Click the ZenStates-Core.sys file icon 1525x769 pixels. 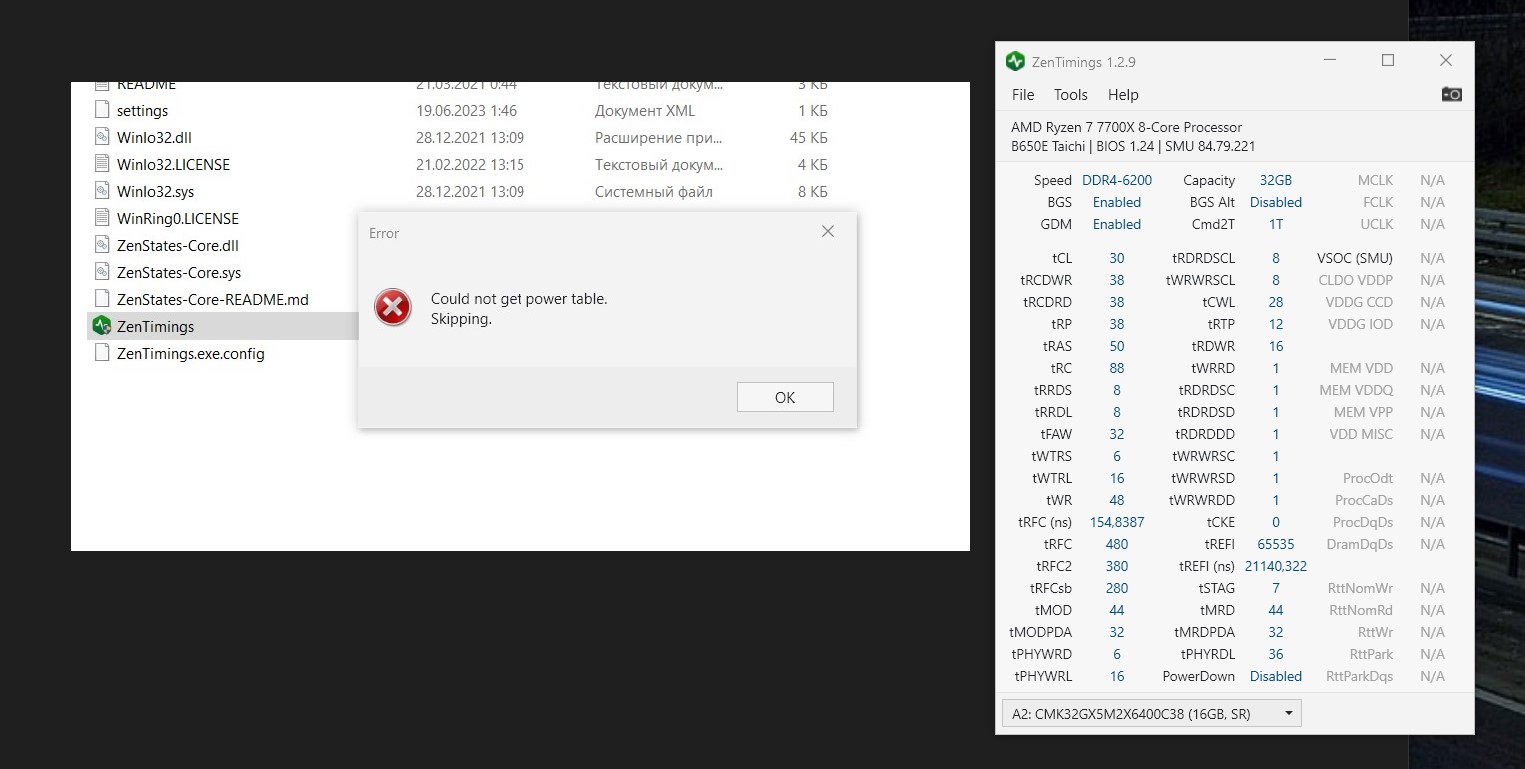pos(101,272)
